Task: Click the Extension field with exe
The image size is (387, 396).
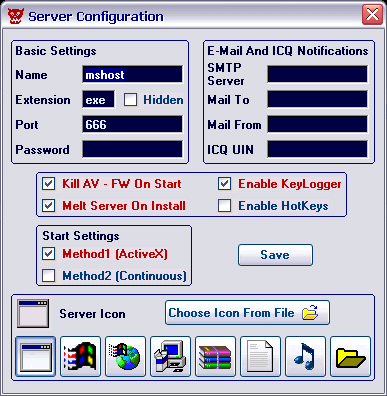Action: pos(99,99)
